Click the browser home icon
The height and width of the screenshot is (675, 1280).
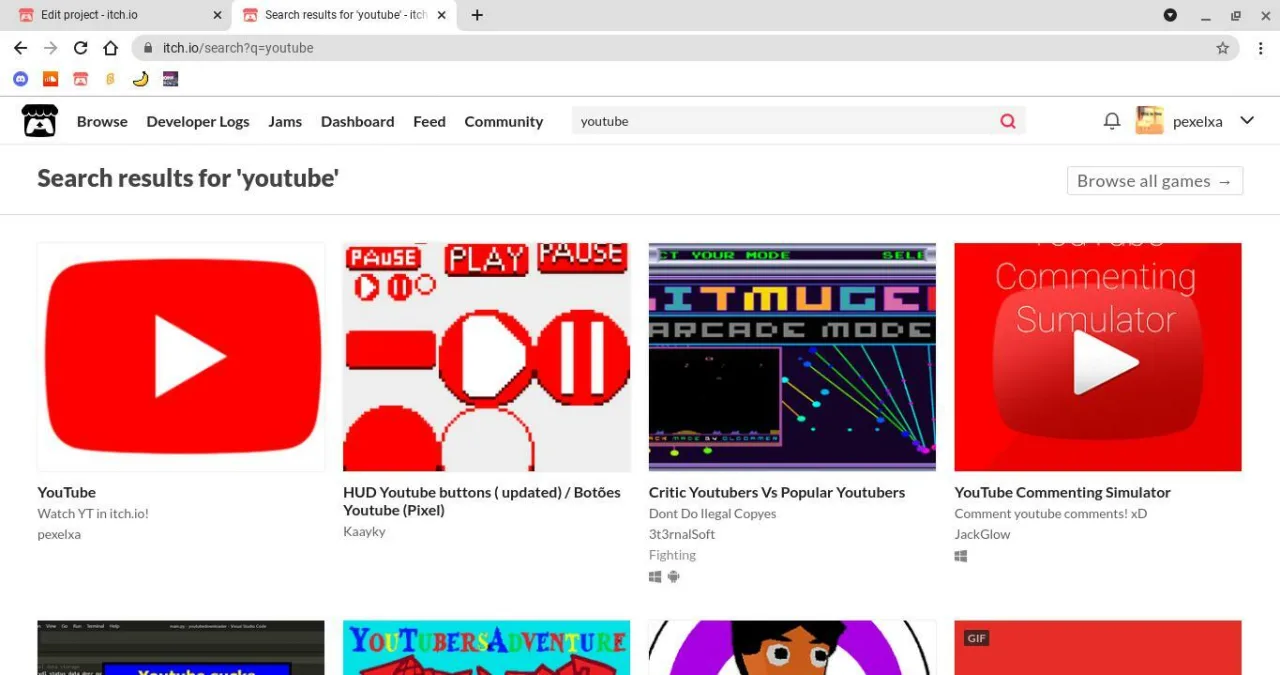click(x=110, y=48)
